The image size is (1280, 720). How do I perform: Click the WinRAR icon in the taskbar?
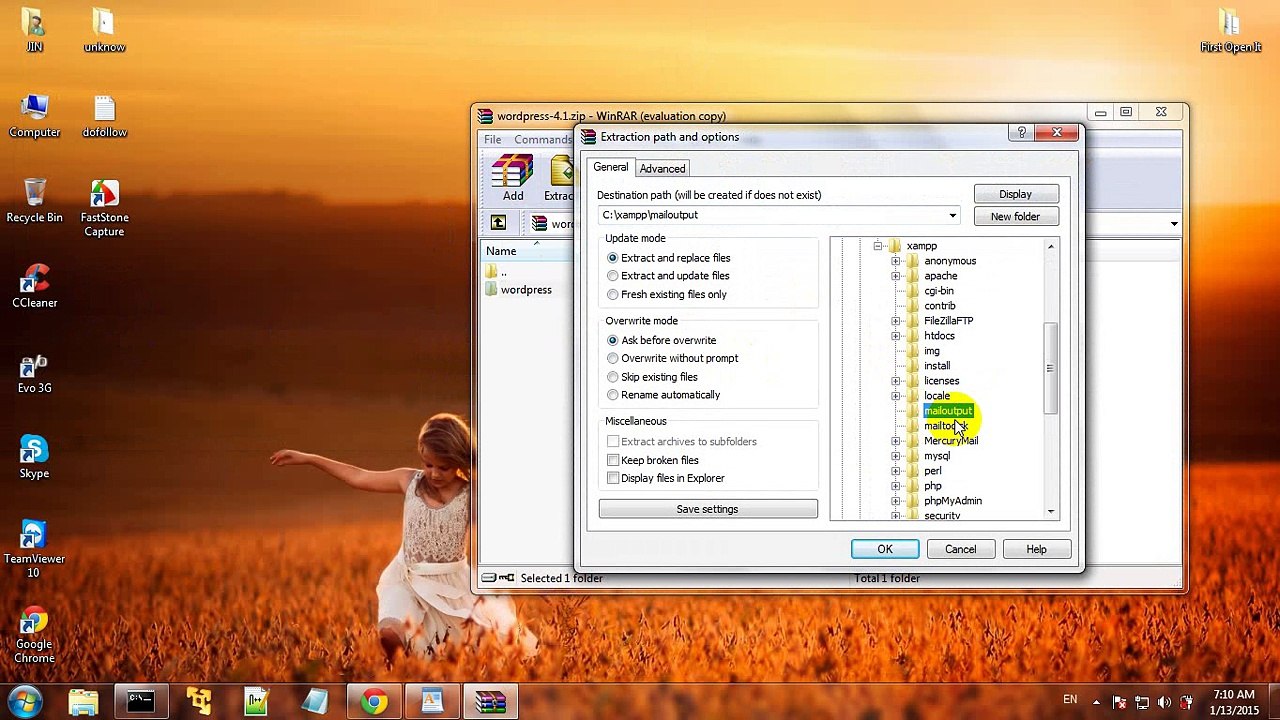[x=490, y=702]
